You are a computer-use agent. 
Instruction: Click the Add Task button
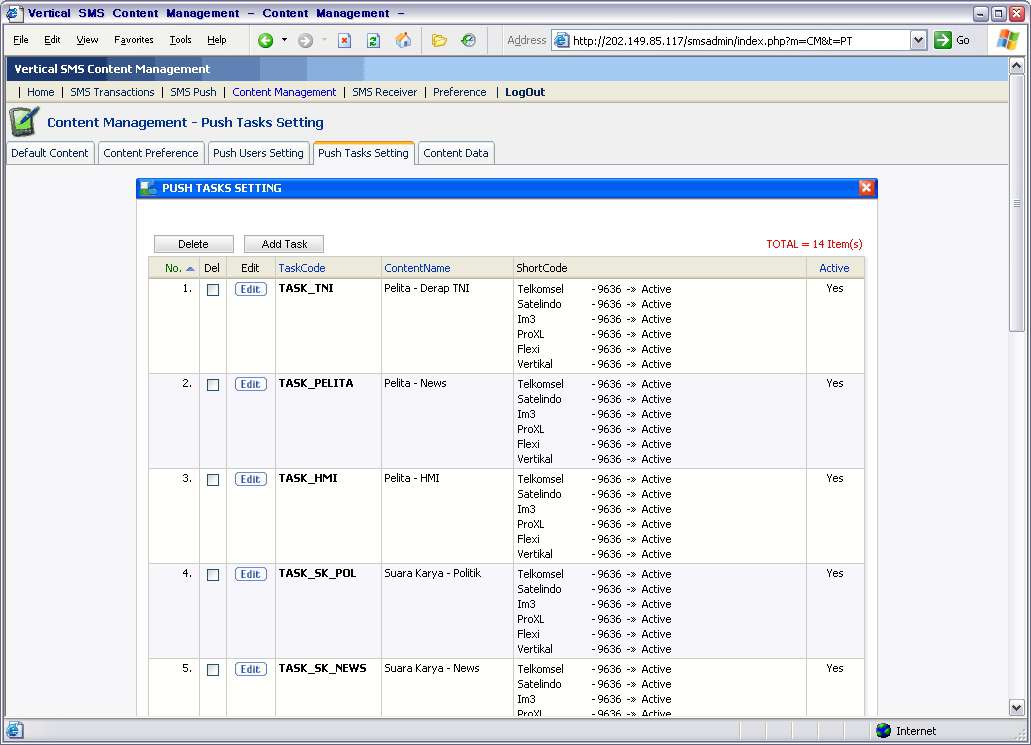(284, 244)
